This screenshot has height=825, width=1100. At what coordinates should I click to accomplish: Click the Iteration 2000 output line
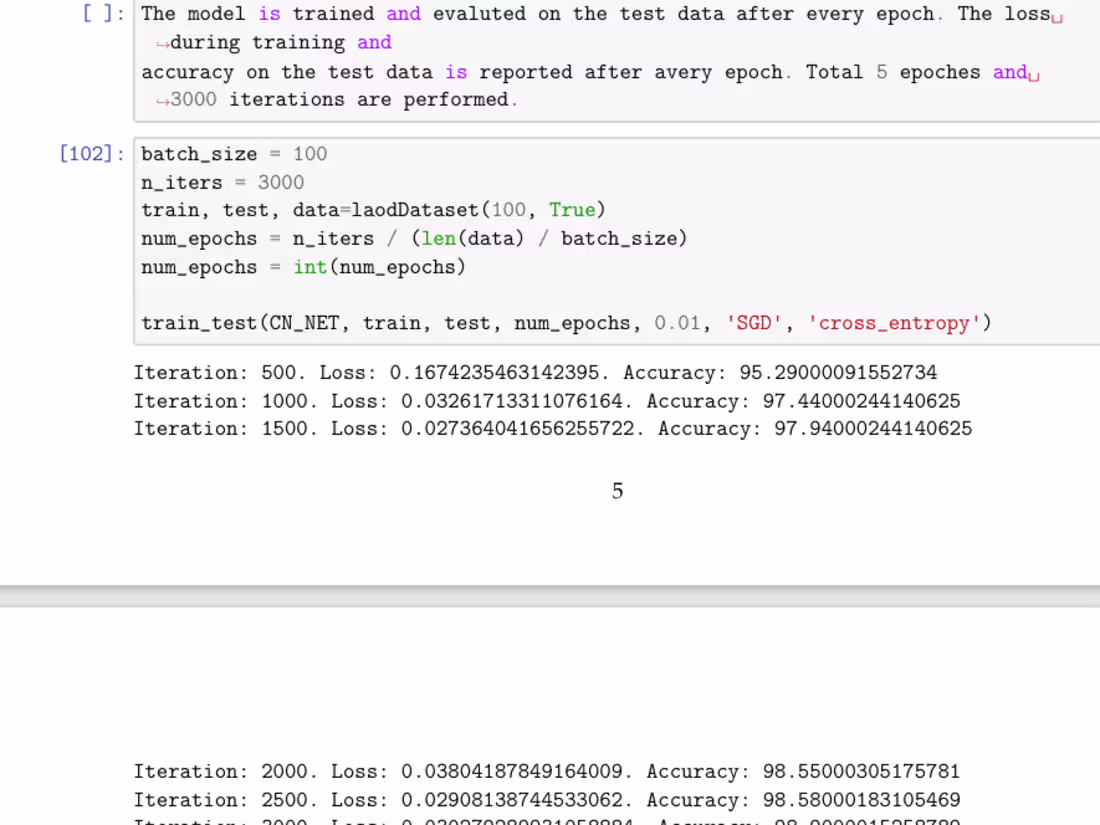point(546,771)
